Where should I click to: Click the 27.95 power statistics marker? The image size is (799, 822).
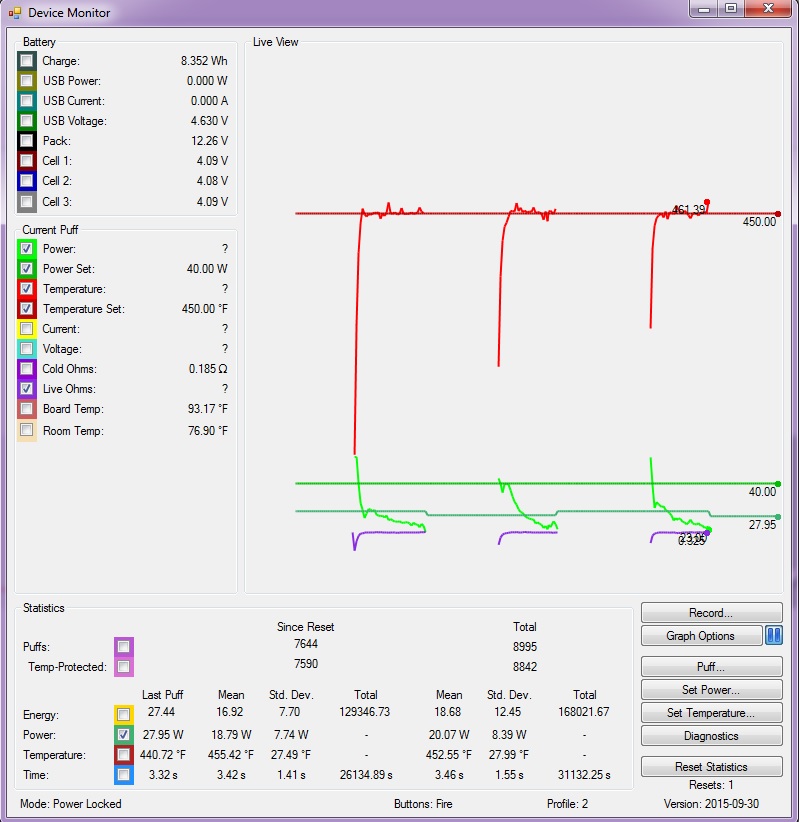[778, 517]
